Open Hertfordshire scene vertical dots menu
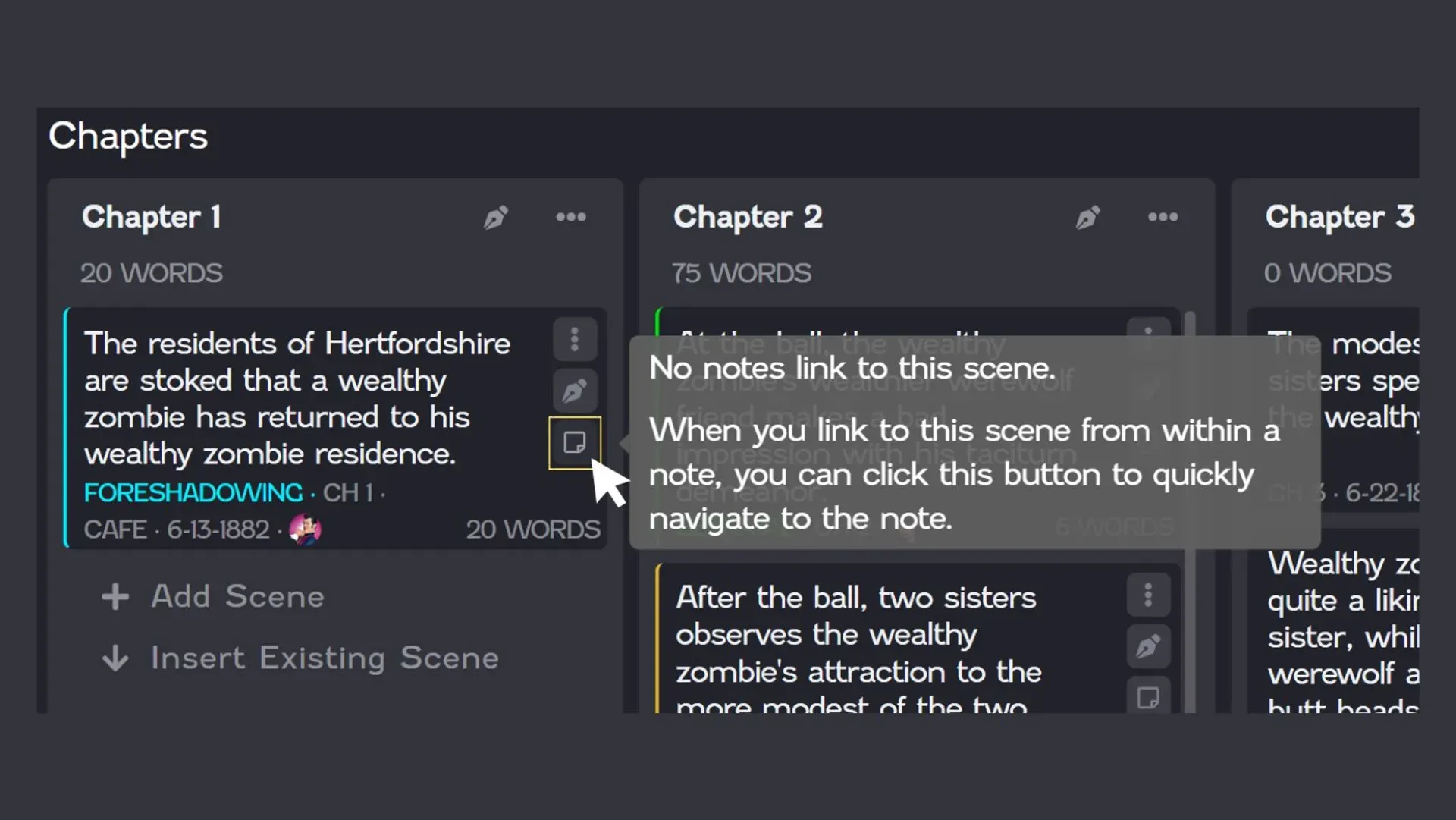The width and height of the screenshot is (1456, 820). click(575, 339)
